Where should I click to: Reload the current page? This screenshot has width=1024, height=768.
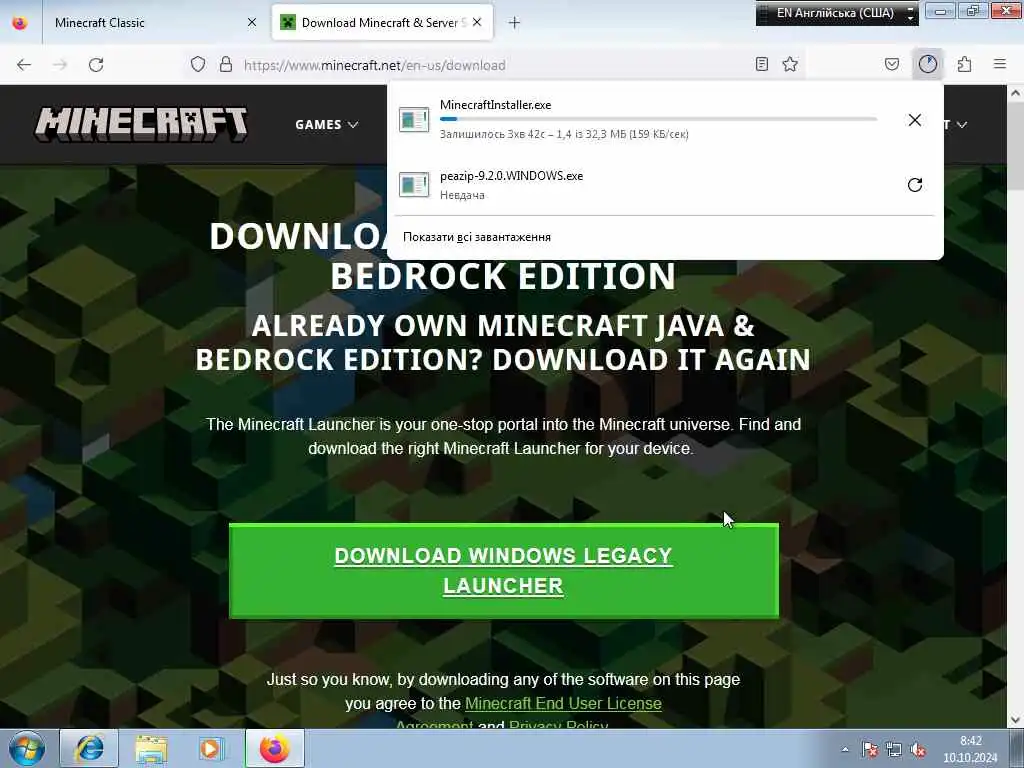96,65
